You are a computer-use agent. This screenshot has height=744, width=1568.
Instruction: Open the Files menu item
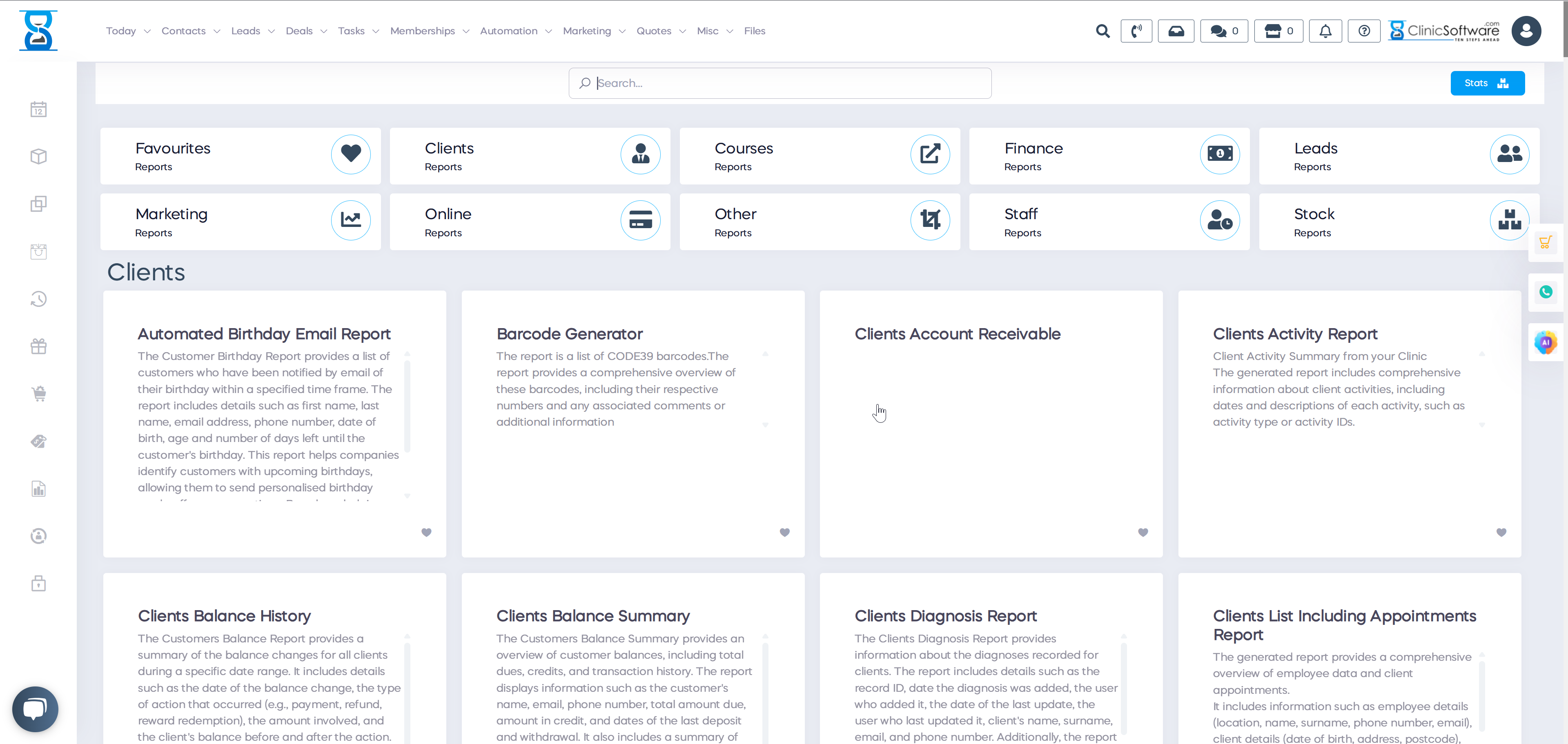click(754, 31)
